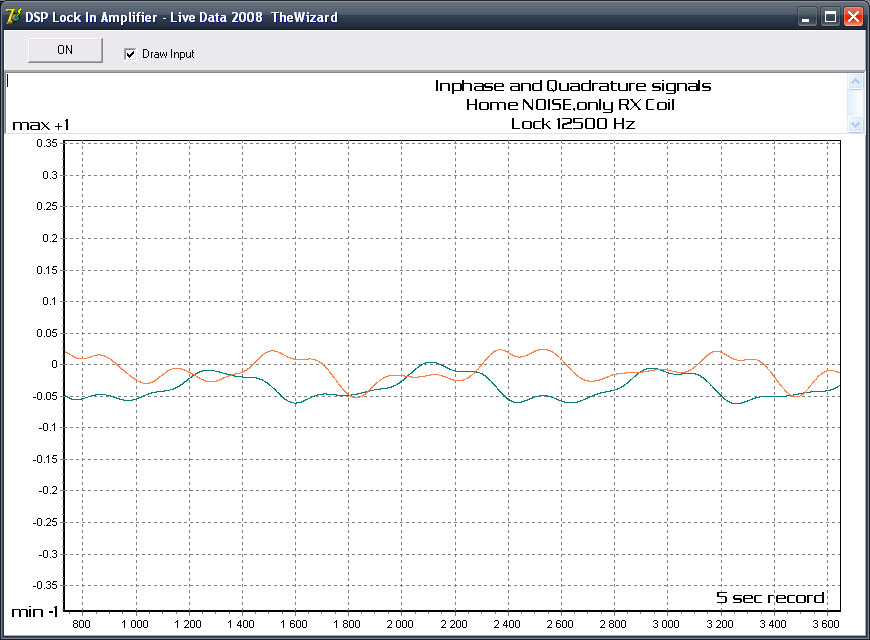Click the 'Inphase and Quadrature signals' title text

point(573,86)
